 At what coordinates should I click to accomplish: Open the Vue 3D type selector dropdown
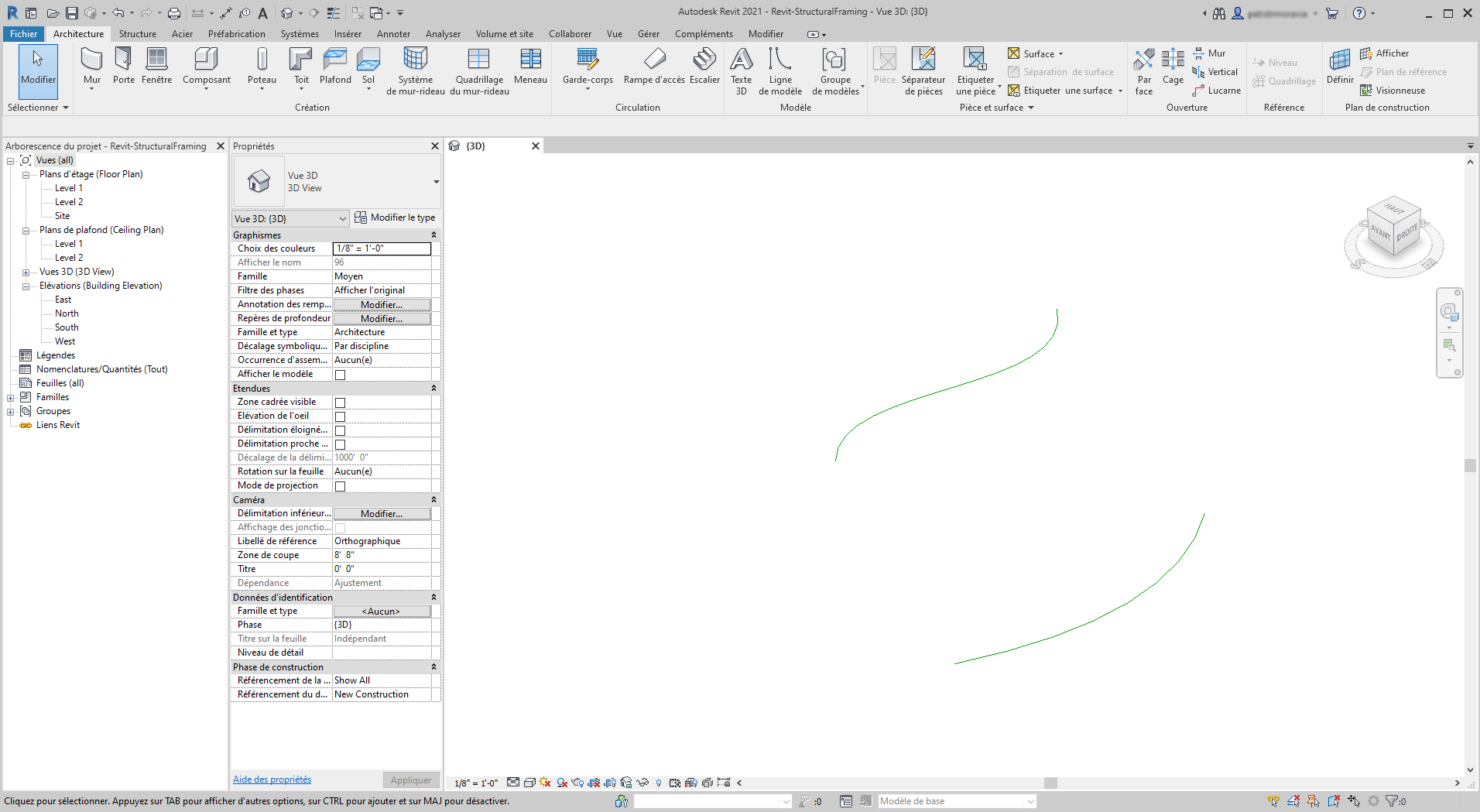pyautogui.click(x=344, y=218)
